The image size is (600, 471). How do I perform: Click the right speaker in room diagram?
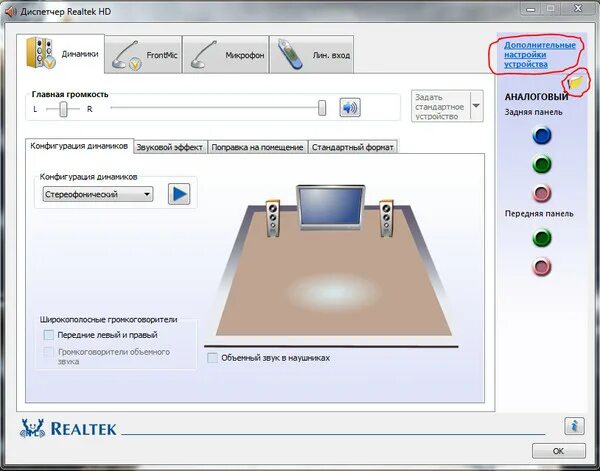(386, 218)
